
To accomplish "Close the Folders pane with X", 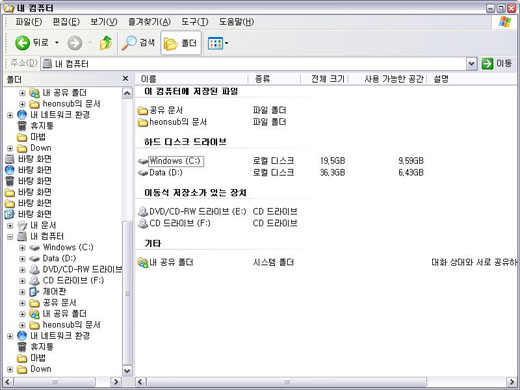I will tap(125, 78).
